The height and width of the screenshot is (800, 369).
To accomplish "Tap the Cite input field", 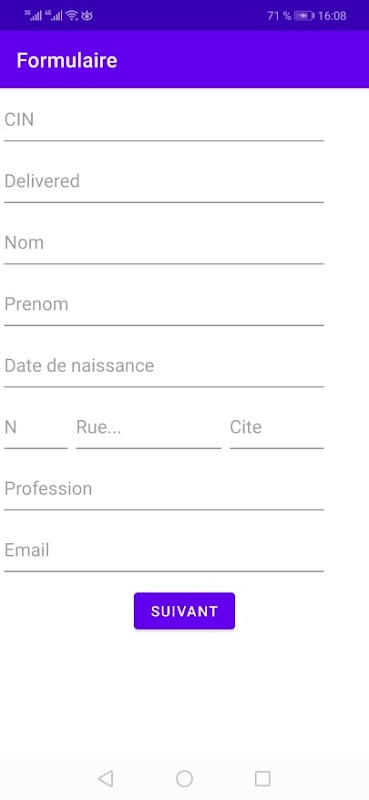I will click(x=277, y=428).
